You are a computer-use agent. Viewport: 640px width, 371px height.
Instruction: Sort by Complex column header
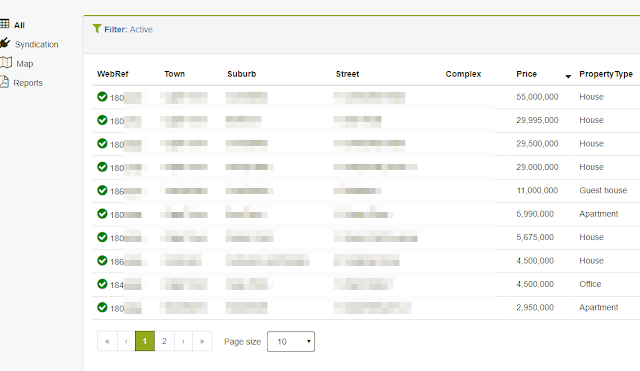click(x=463, y=74)
